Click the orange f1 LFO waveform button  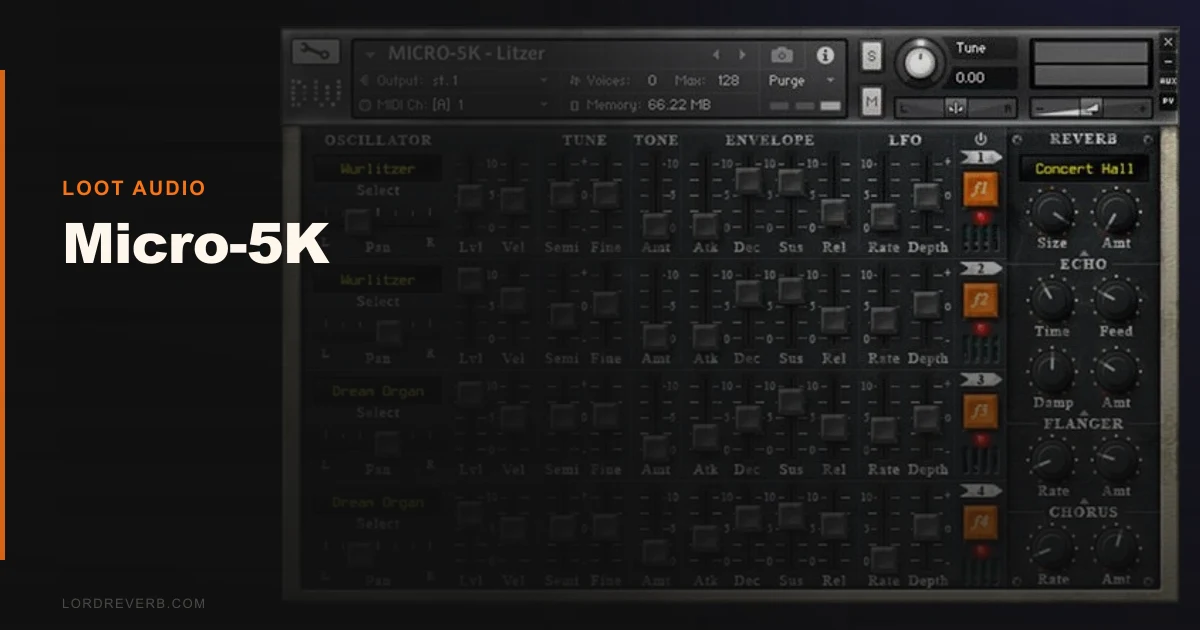(x=980, y=189)
